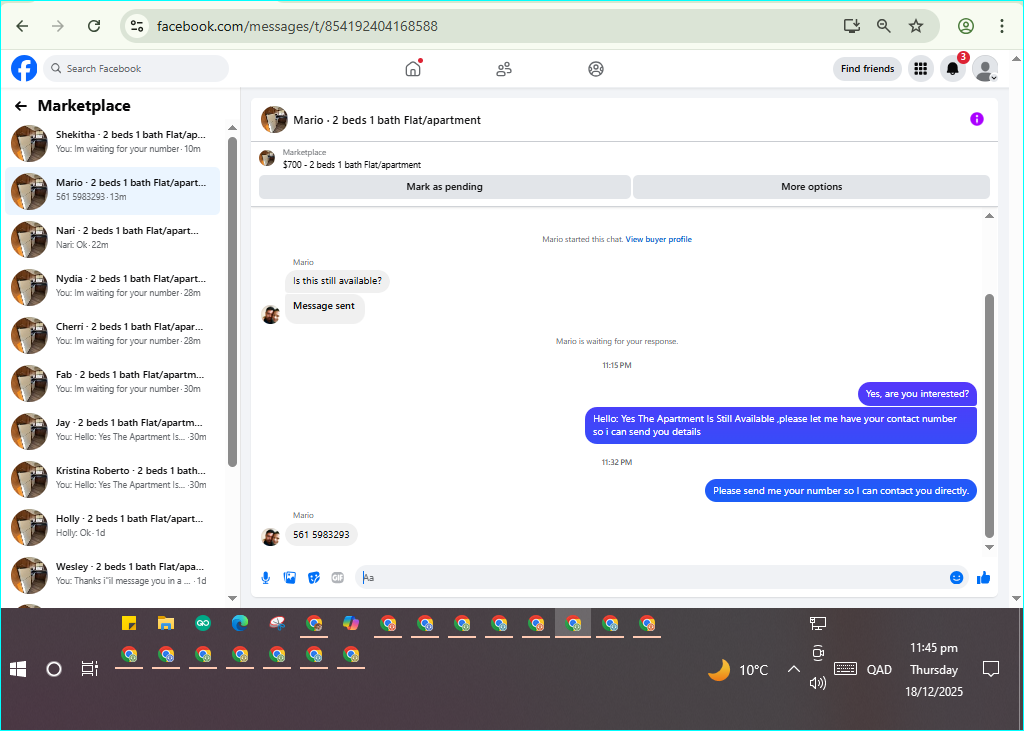Image resolution: width=1024 pixels, height=731 pixels.
Task: Open the Windows Start menu
Action: (x=18, y=669)
